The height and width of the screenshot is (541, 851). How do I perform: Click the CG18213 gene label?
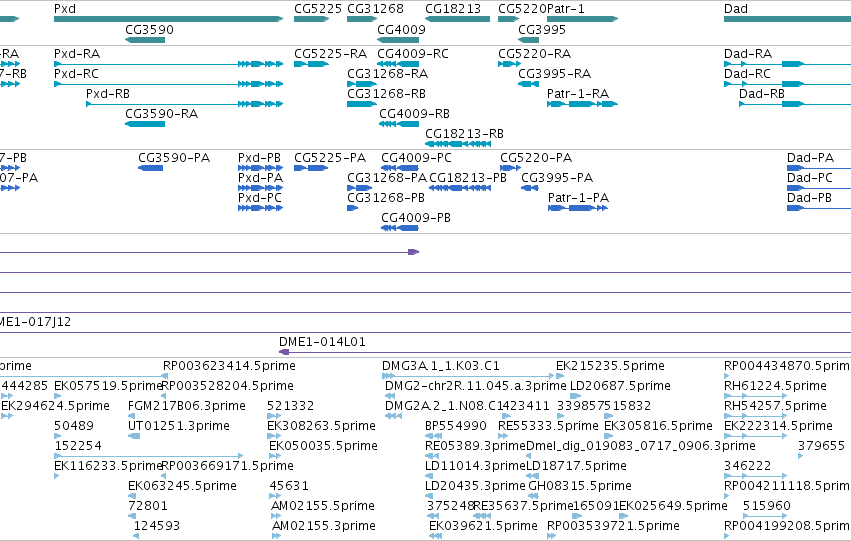[453, 9]
